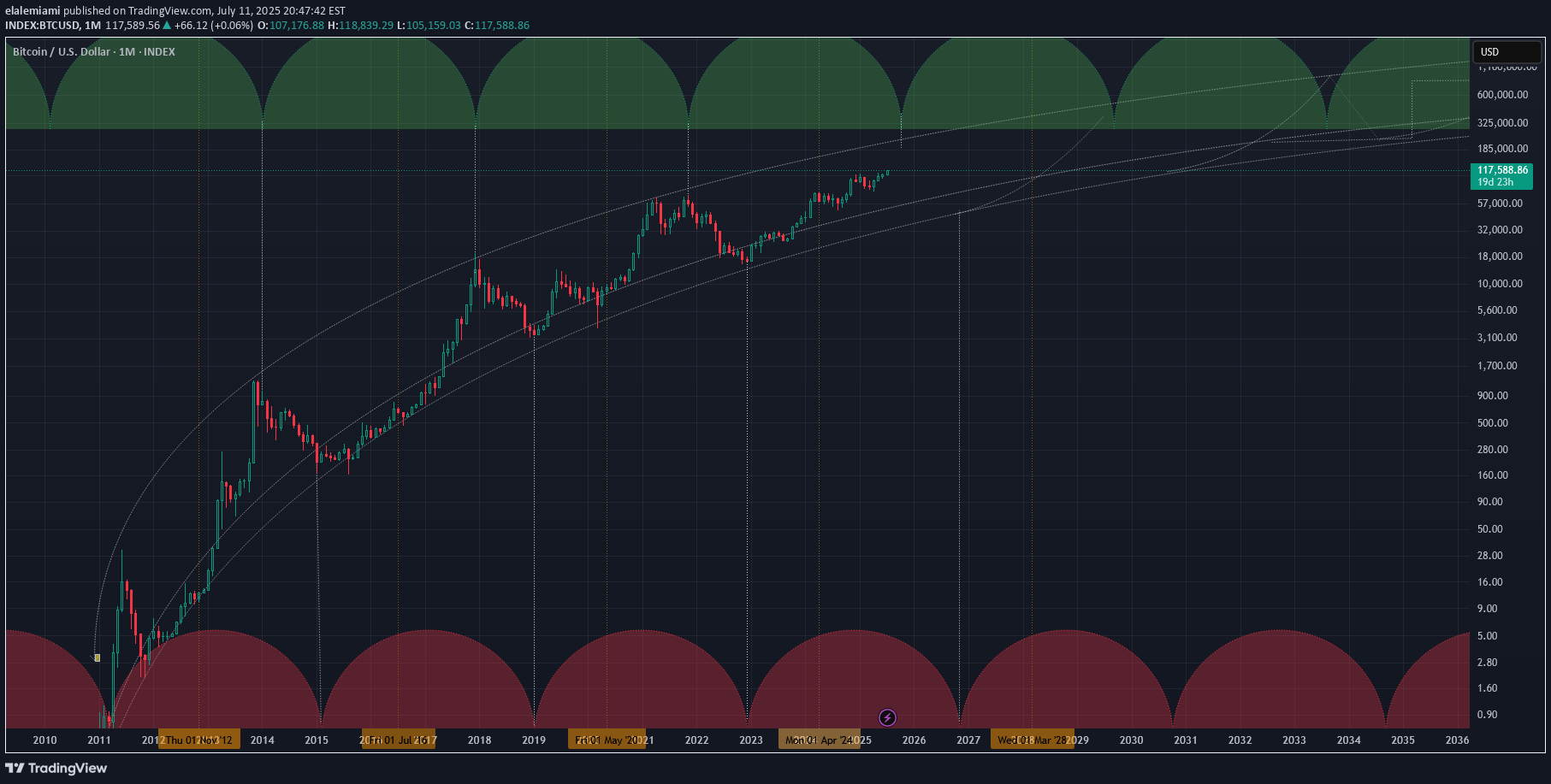This screenshot has width=1551, height=784.
Task: Click the 160.00 price axis label
Action: (x=1493, y=475)
